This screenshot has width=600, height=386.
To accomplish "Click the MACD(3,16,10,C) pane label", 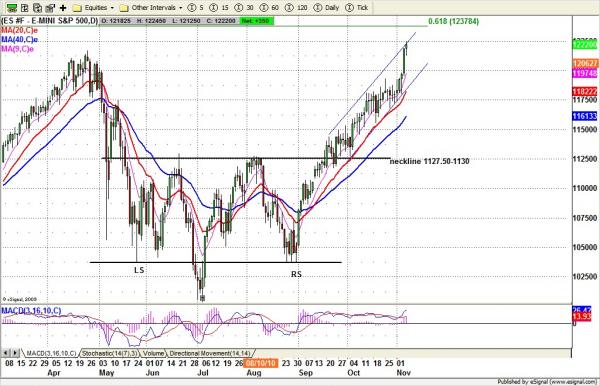I will 31,311.
